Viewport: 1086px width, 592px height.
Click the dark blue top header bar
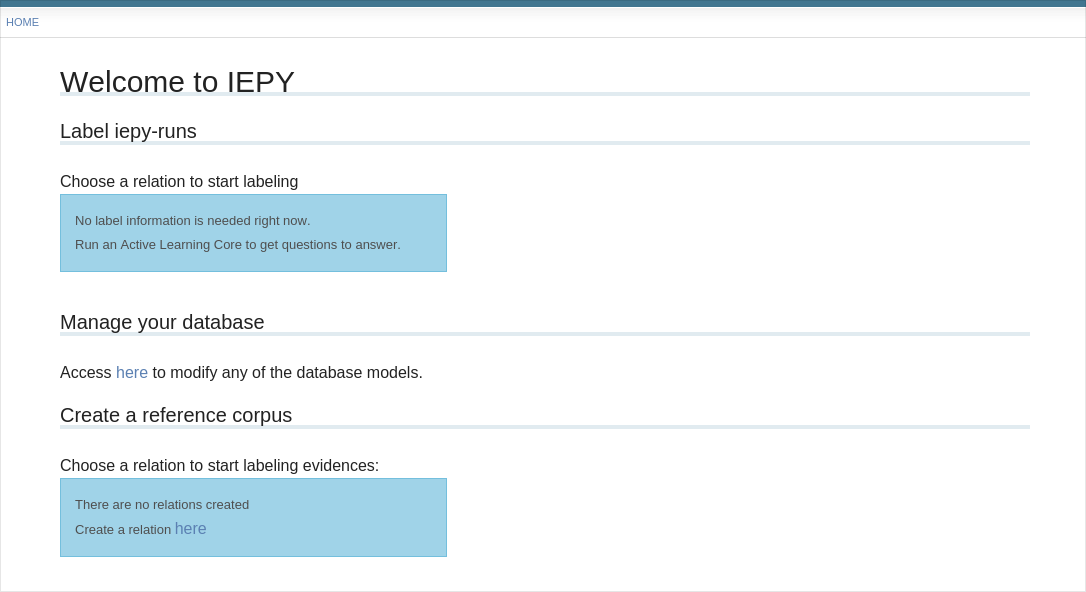(543, 3)
